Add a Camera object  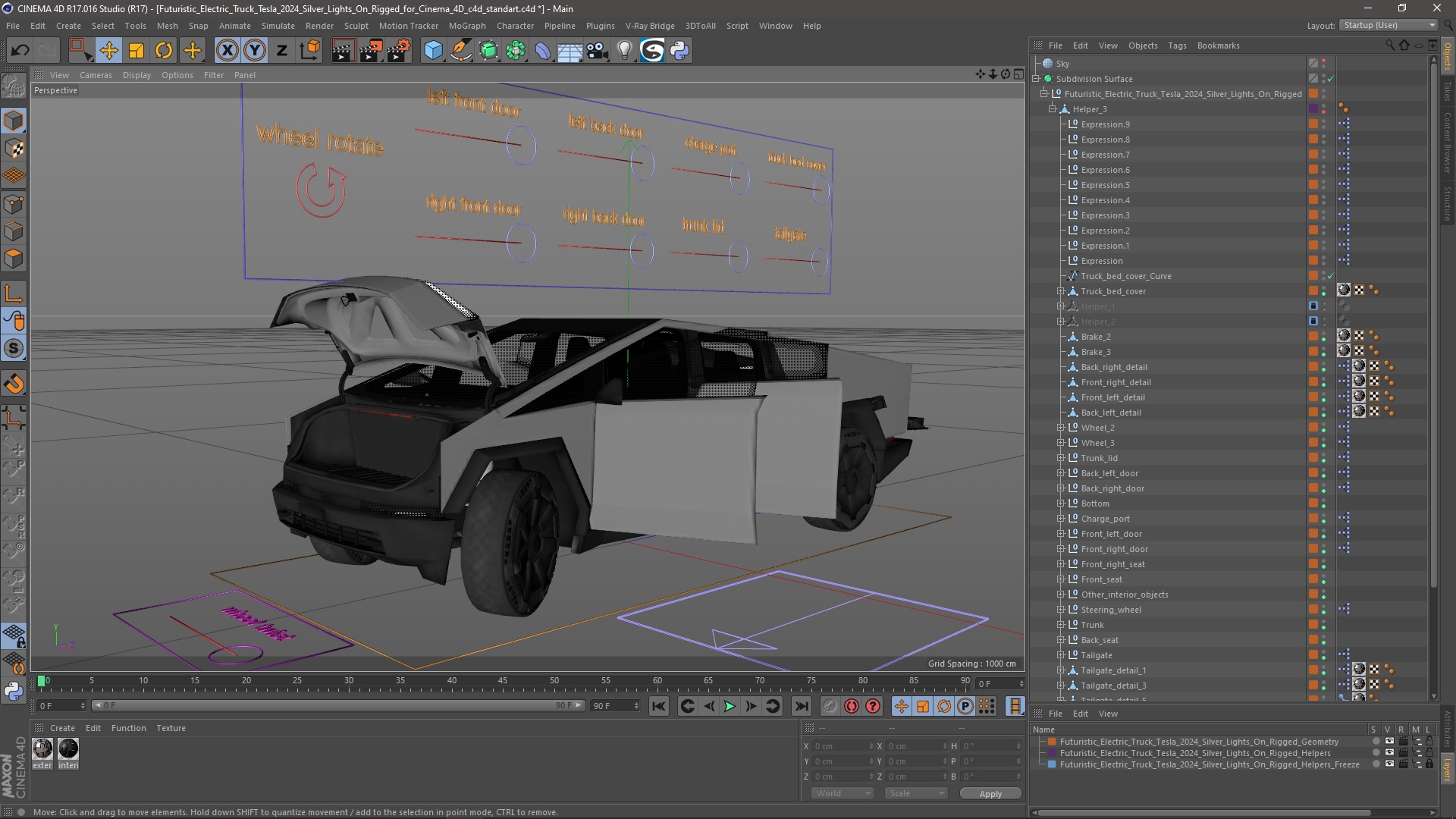[x=598, y=51]
